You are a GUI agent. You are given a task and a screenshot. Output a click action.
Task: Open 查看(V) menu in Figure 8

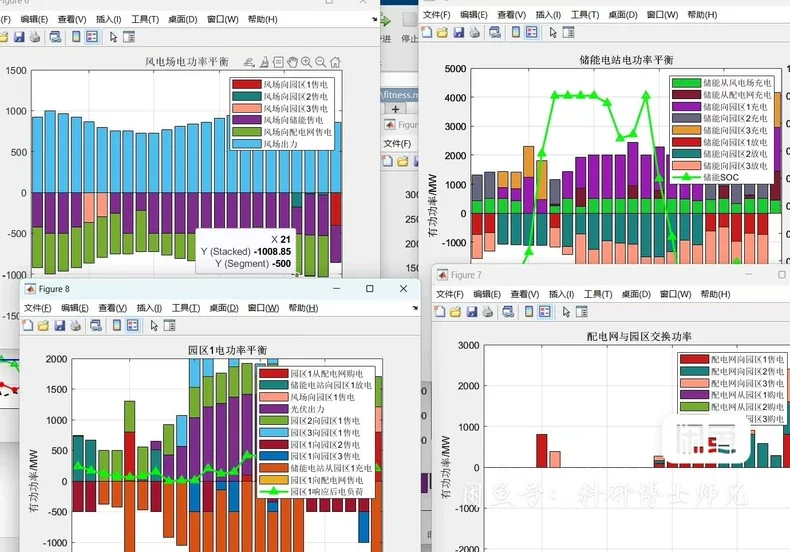(112, 308)
